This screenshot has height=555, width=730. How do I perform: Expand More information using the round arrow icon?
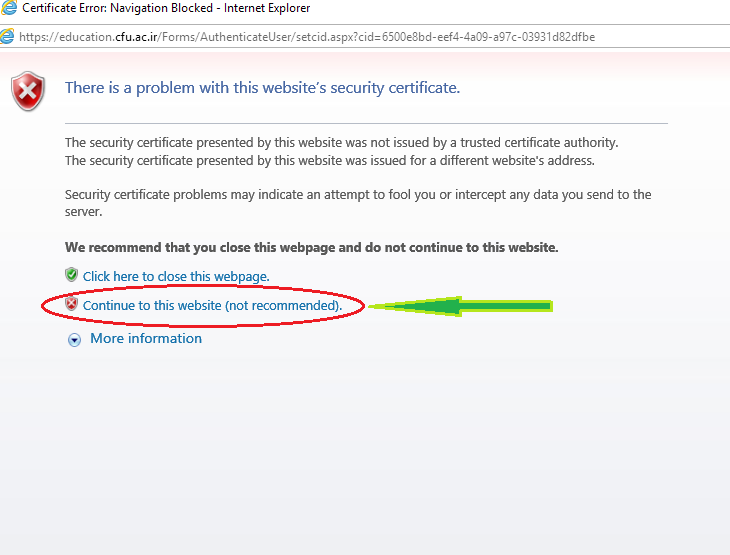(74, 340)
